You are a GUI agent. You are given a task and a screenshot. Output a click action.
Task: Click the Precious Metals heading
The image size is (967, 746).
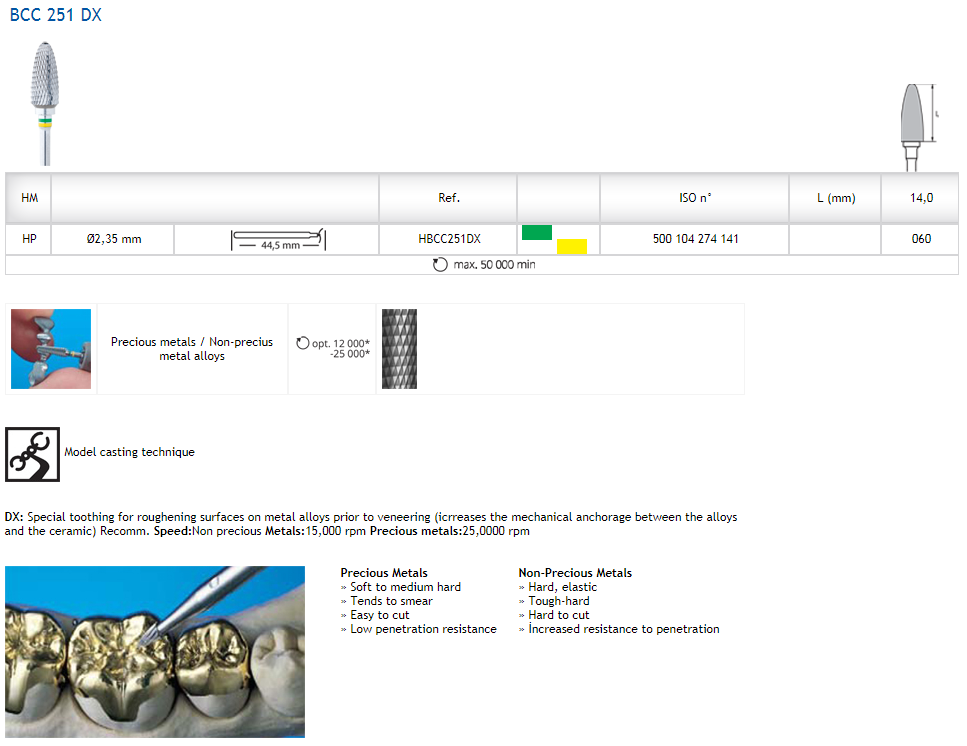tap(384, 573)
